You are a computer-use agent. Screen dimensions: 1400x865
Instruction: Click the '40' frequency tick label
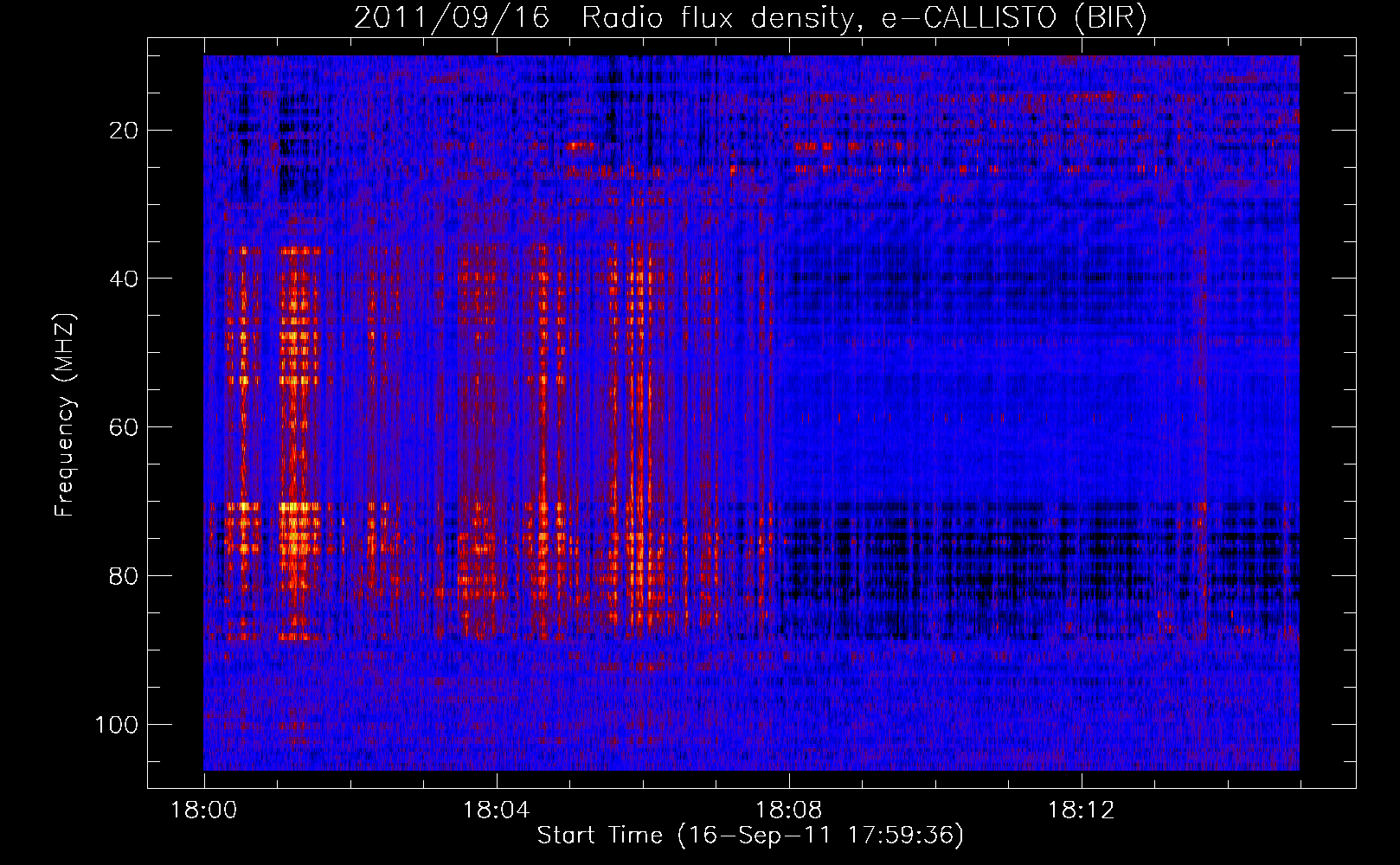[x=124, y=279]
